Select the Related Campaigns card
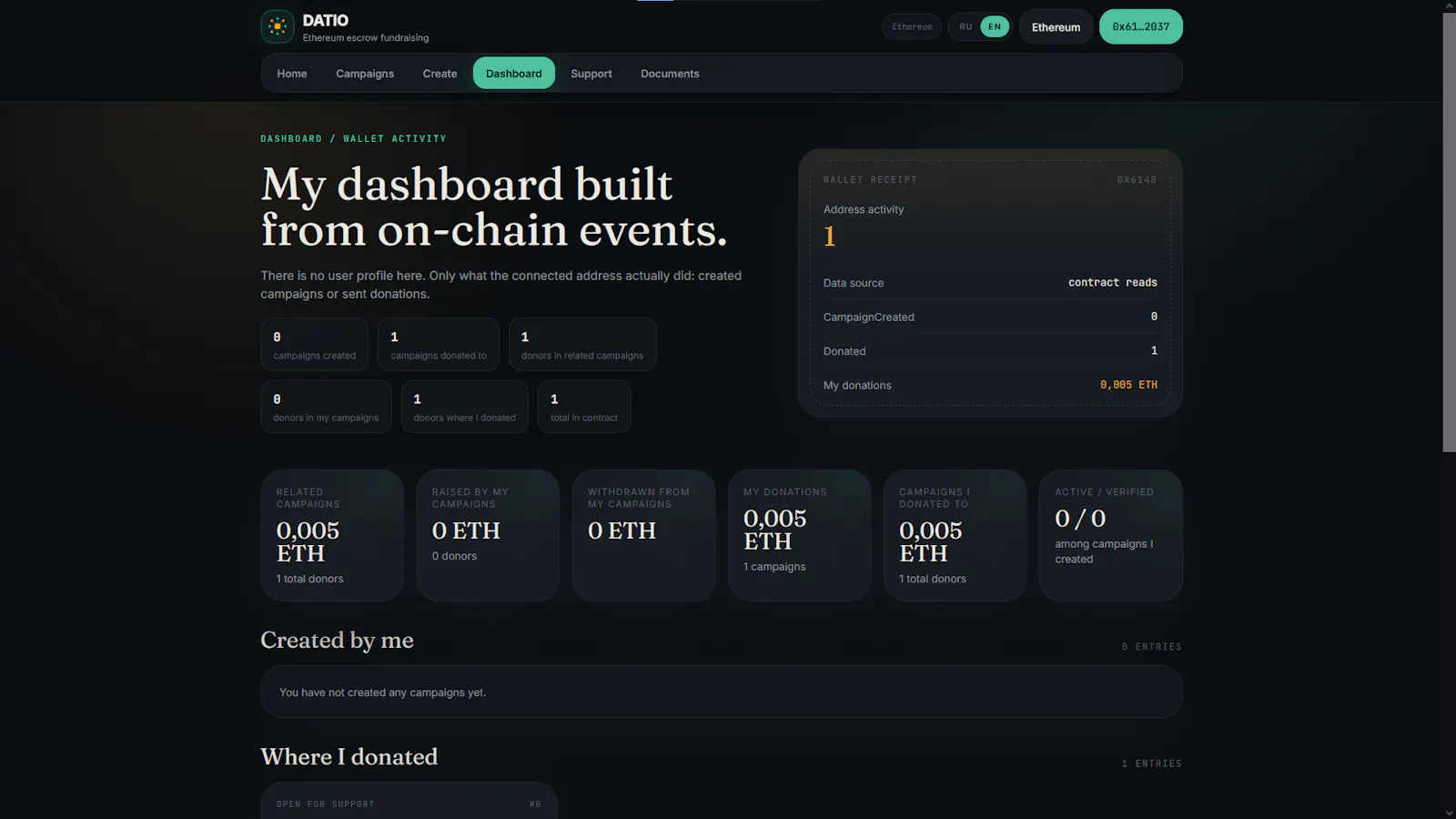The image size is (1456, 819). [x=332, y=535]
